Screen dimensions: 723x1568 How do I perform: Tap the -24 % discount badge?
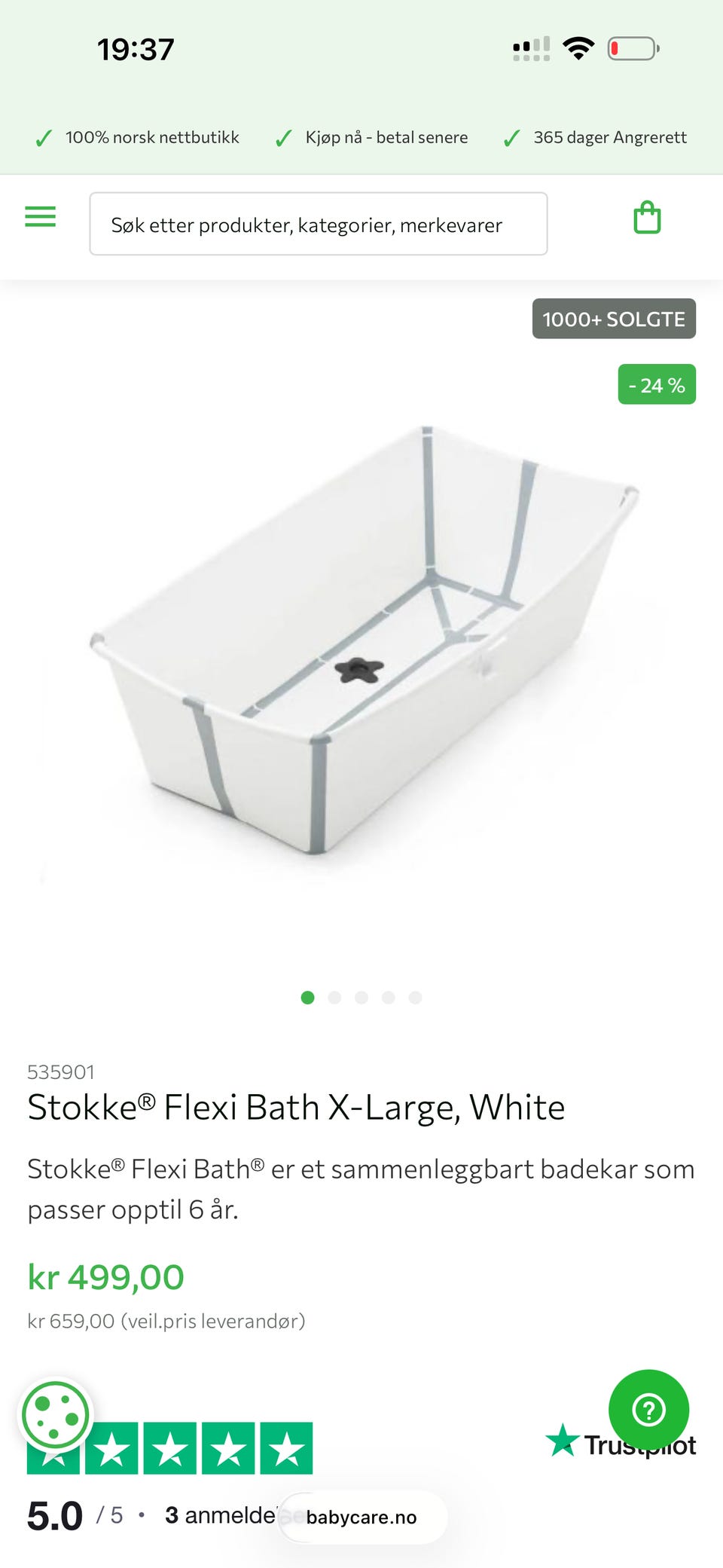[x=657, y=384]
